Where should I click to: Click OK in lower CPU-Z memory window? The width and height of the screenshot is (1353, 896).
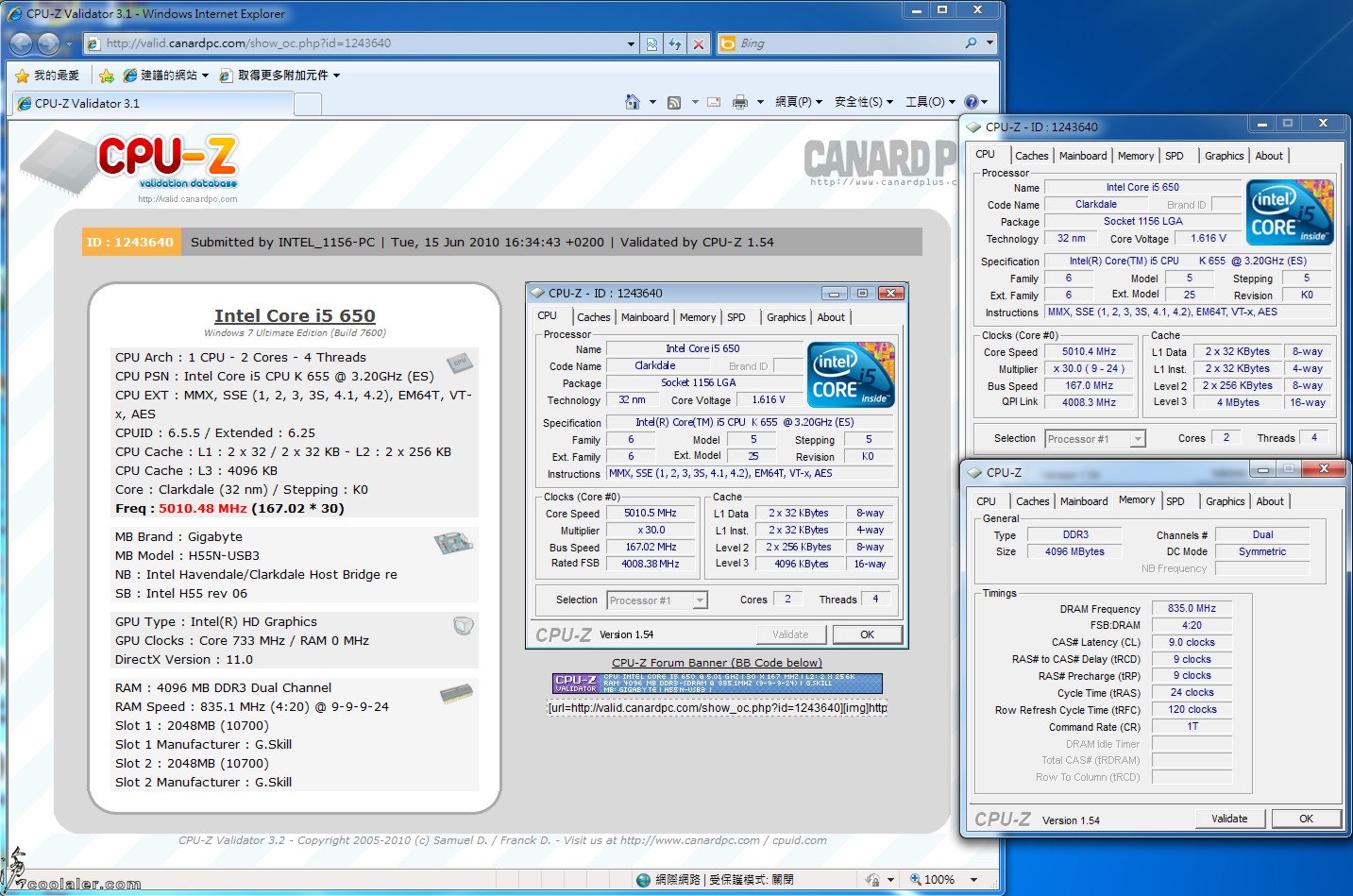[1307, 820]
